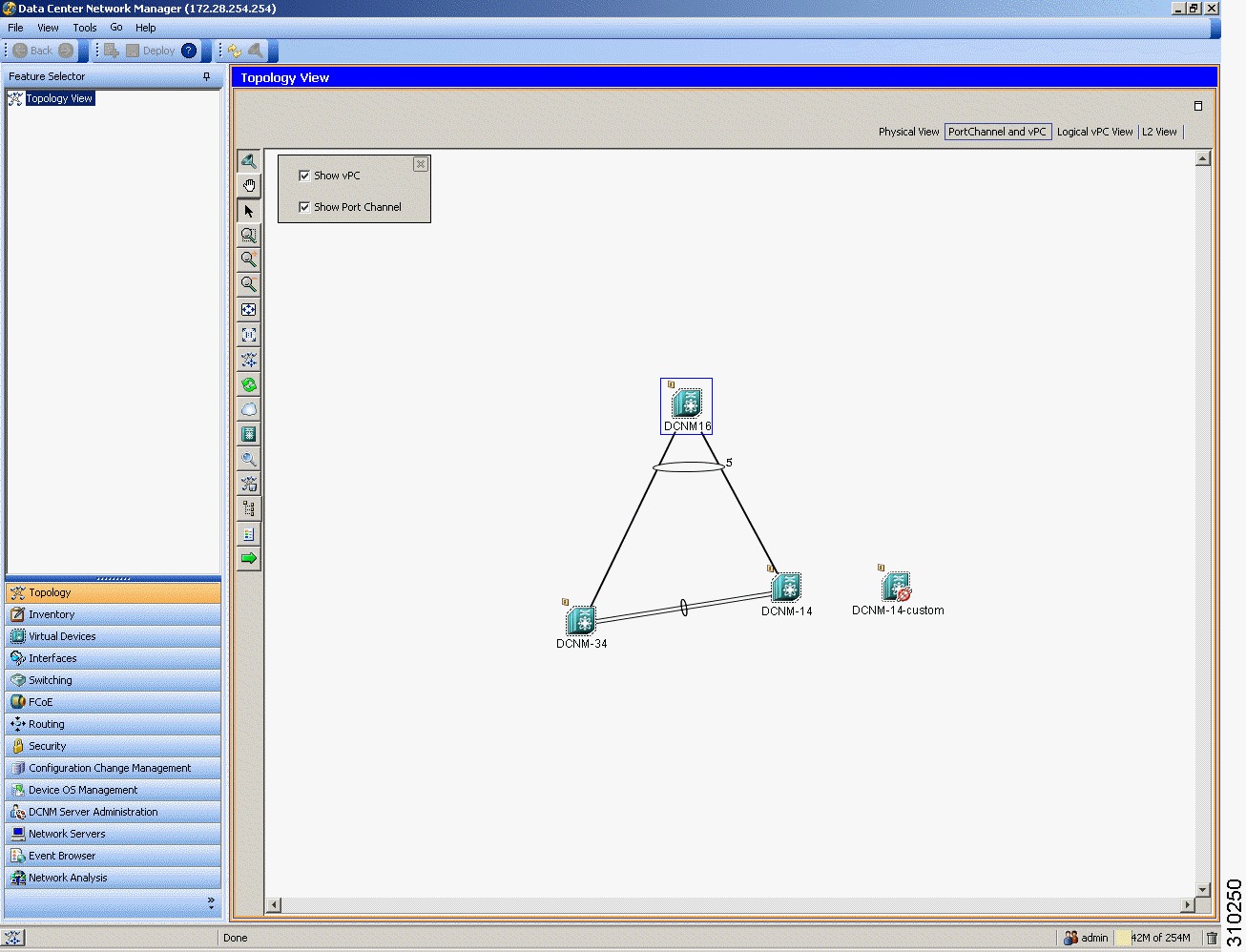This screenshot has height=952, width=1246.
Task: Open the Routing feature
Action: (x=114, y=724)
